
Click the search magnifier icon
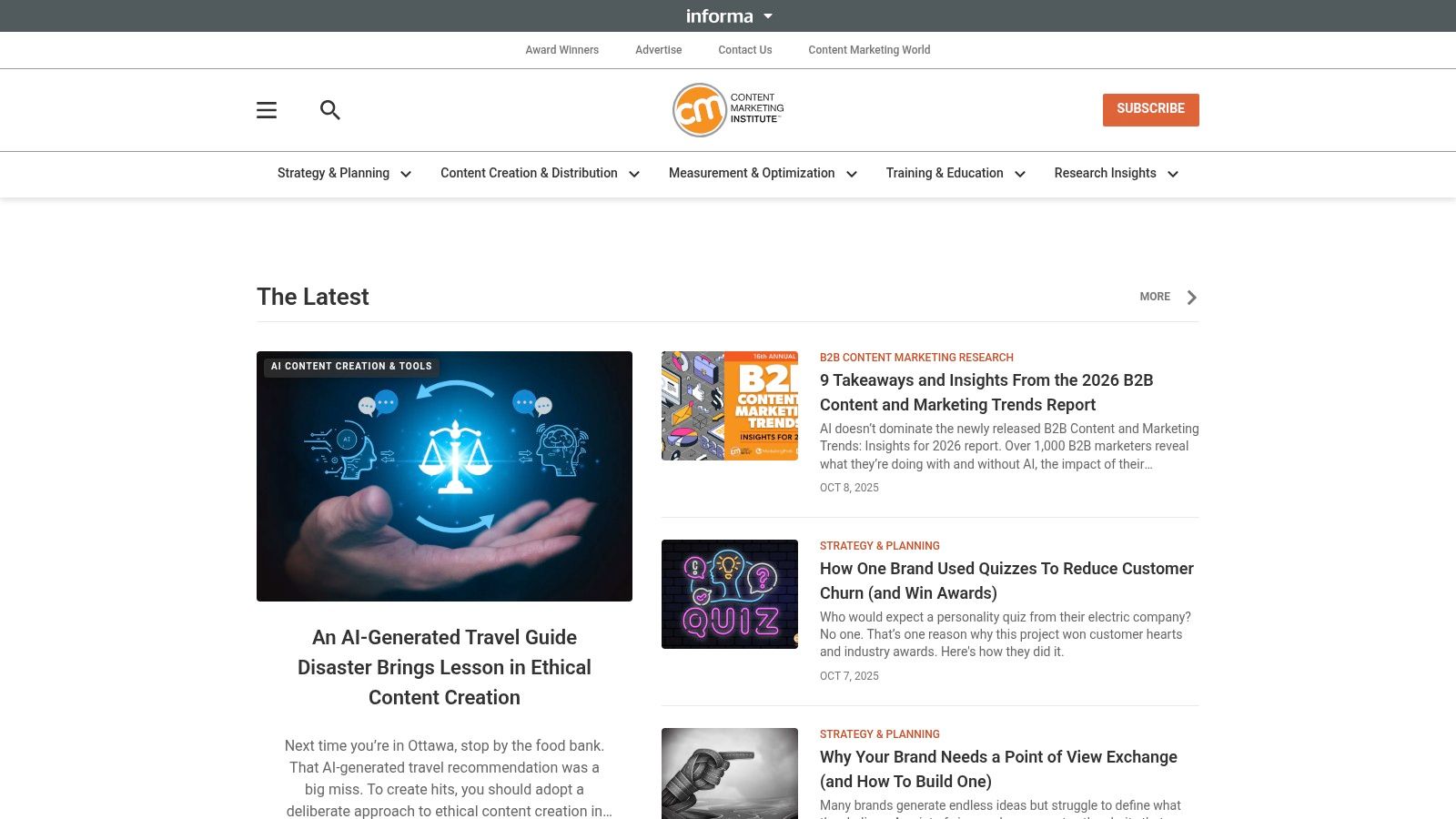(330, 110)
